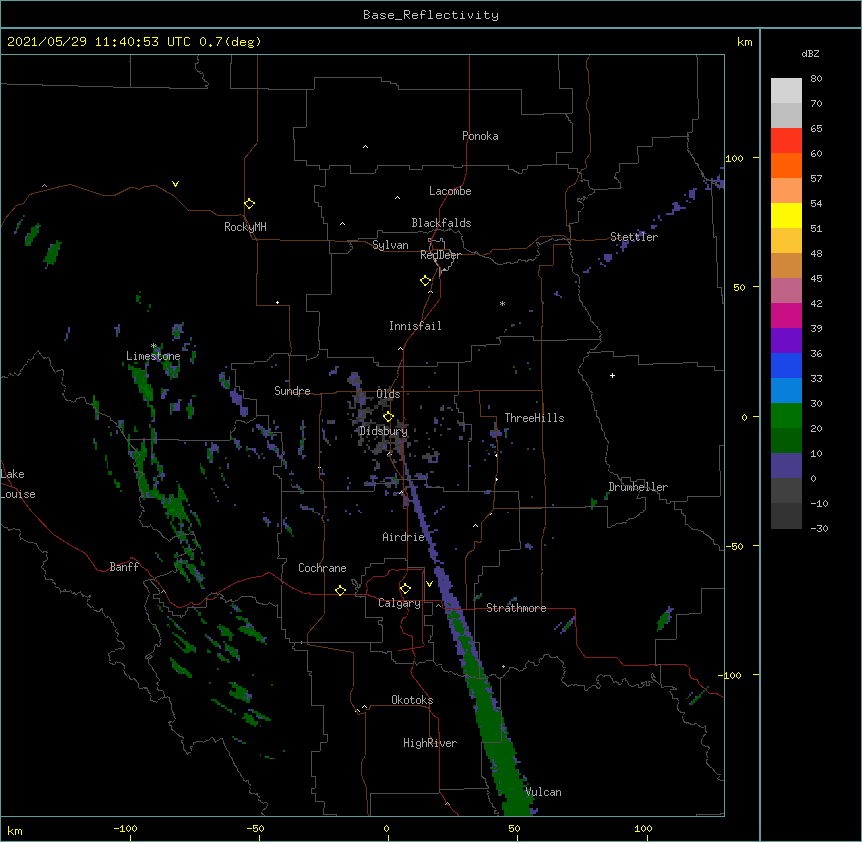Select the Airdrie label

403,537
